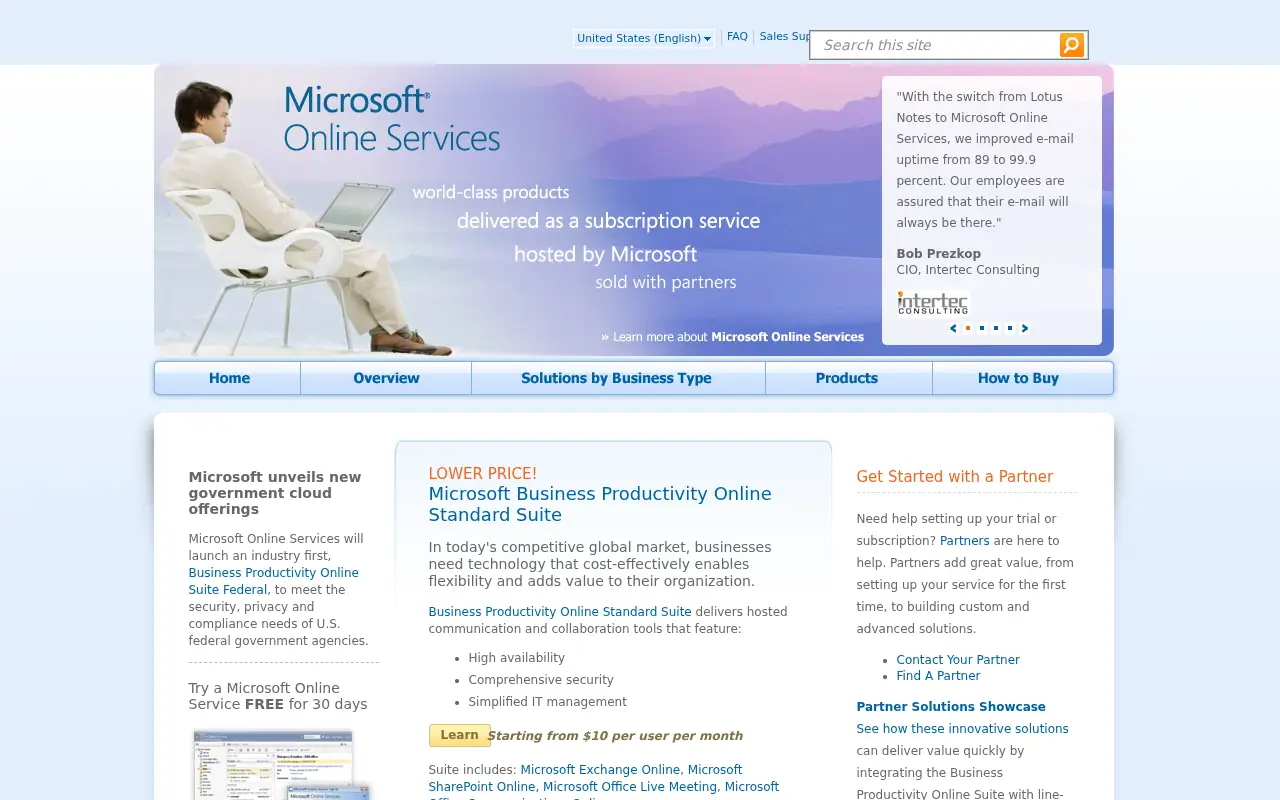Viewport: 1280px width, 800px height.
Task: Open the Sales Support link in the header
Action: pos(785,37)
